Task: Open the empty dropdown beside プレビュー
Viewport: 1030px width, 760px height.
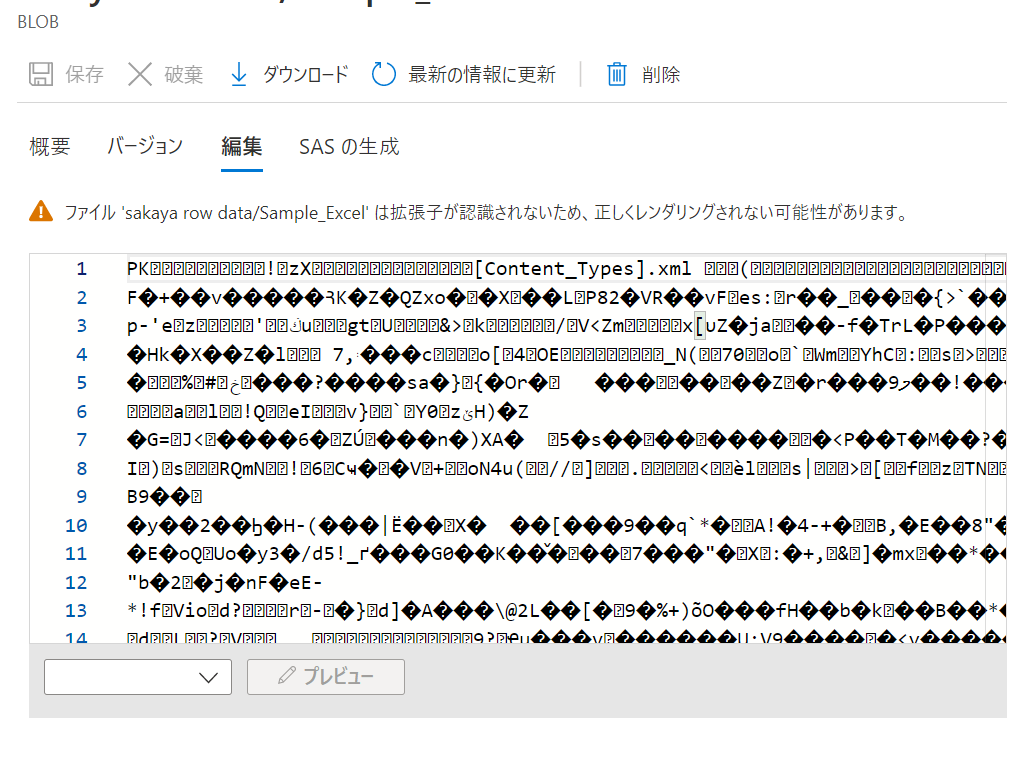Action: coord(138,677)
